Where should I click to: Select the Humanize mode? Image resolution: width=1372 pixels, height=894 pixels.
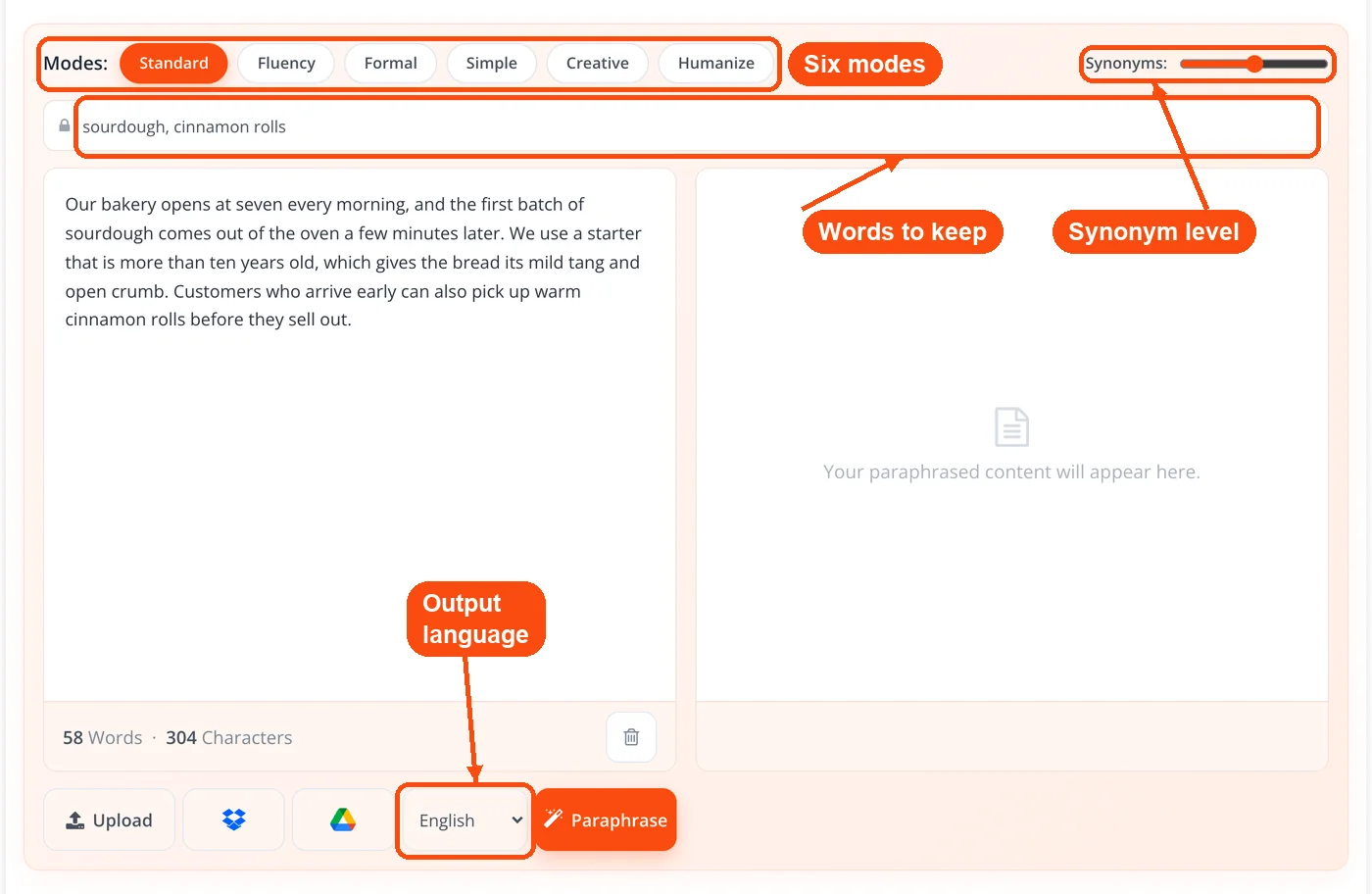coord(715,63)
